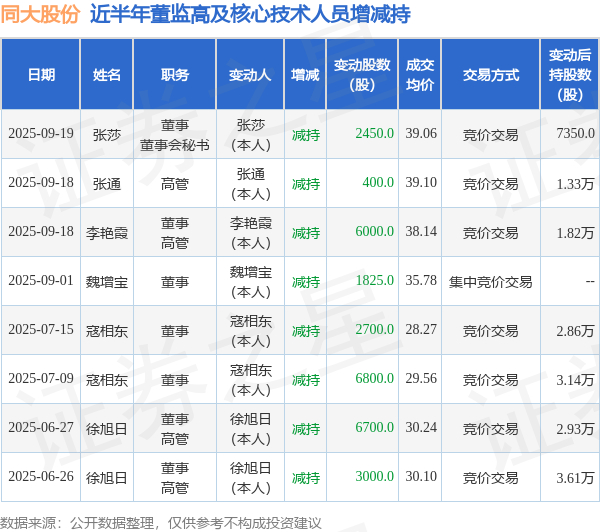Click the 变动后持股数(股) column header
Viewport: 600px width, 532px height.
tap(570, 75)
